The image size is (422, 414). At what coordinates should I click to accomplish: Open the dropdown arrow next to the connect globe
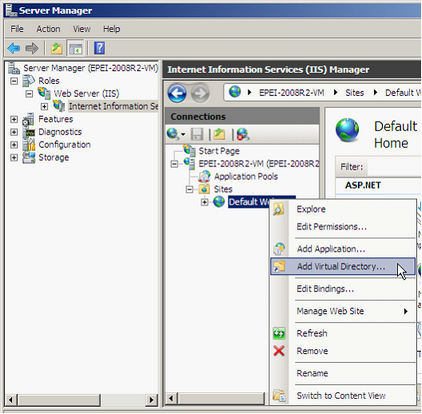coord(183,135)
